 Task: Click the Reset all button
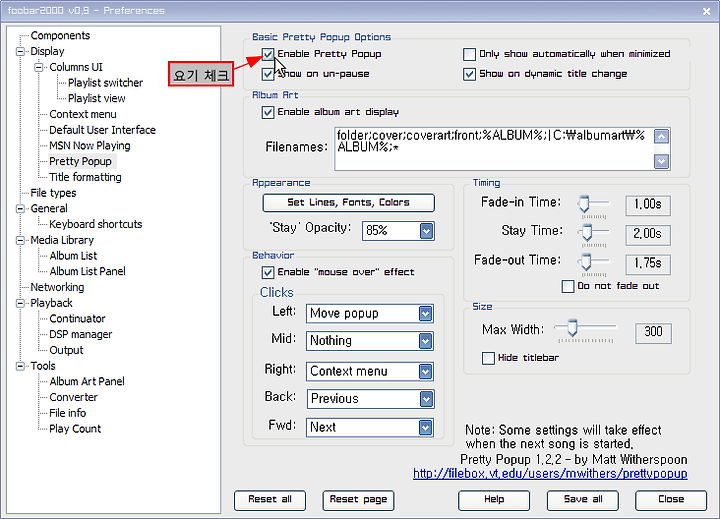270,500
